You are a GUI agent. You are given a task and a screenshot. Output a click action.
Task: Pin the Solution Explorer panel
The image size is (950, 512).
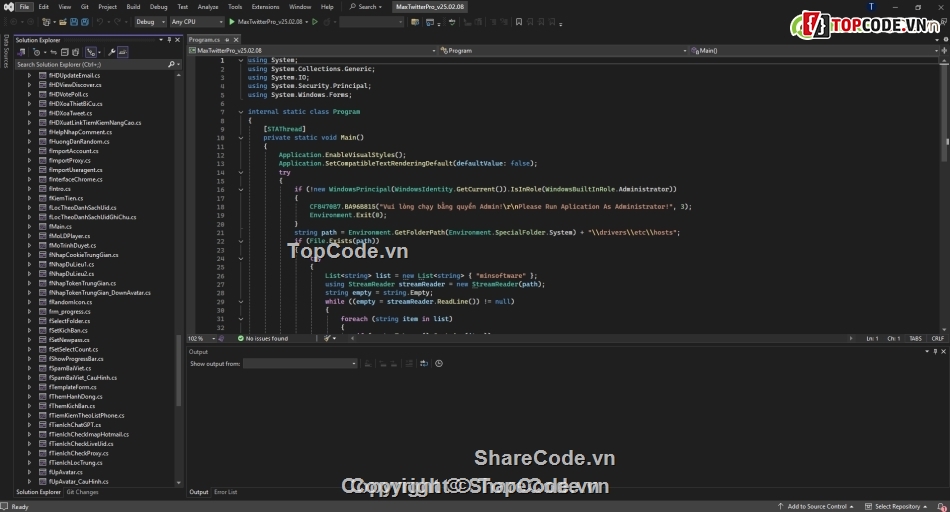169,40
